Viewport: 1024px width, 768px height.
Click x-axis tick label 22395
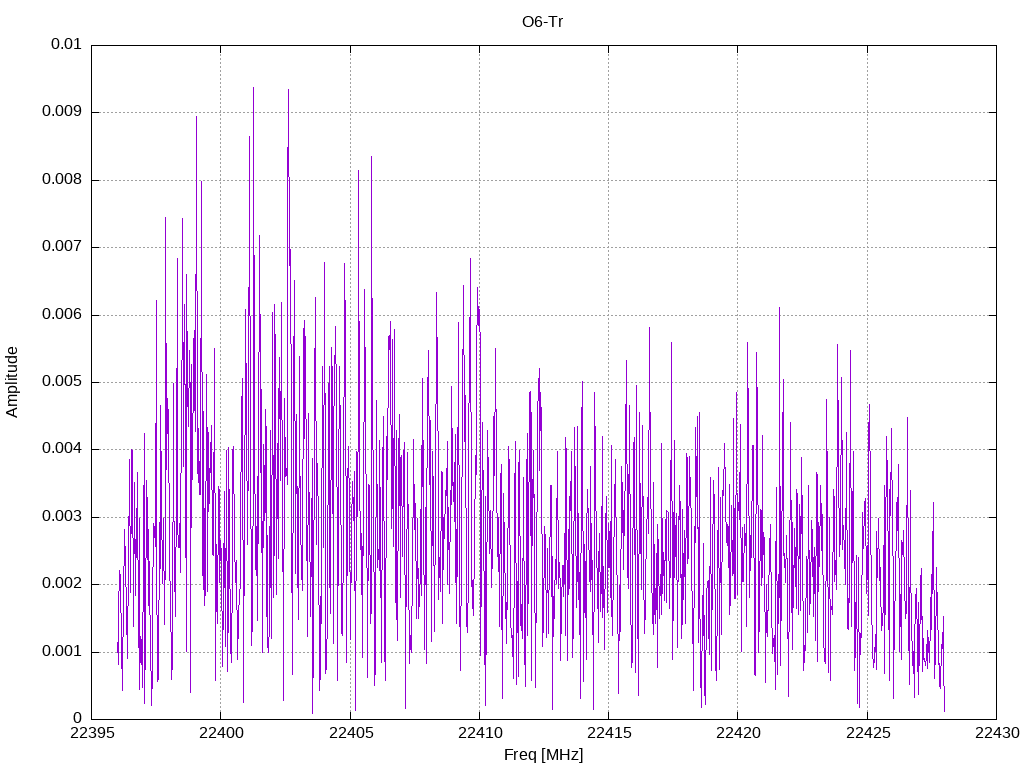point(91,733)
